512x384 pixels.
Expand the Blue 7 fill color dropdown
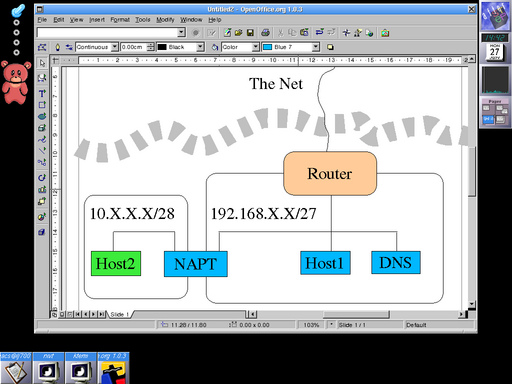pyautogui.click(x=316, y=47)
